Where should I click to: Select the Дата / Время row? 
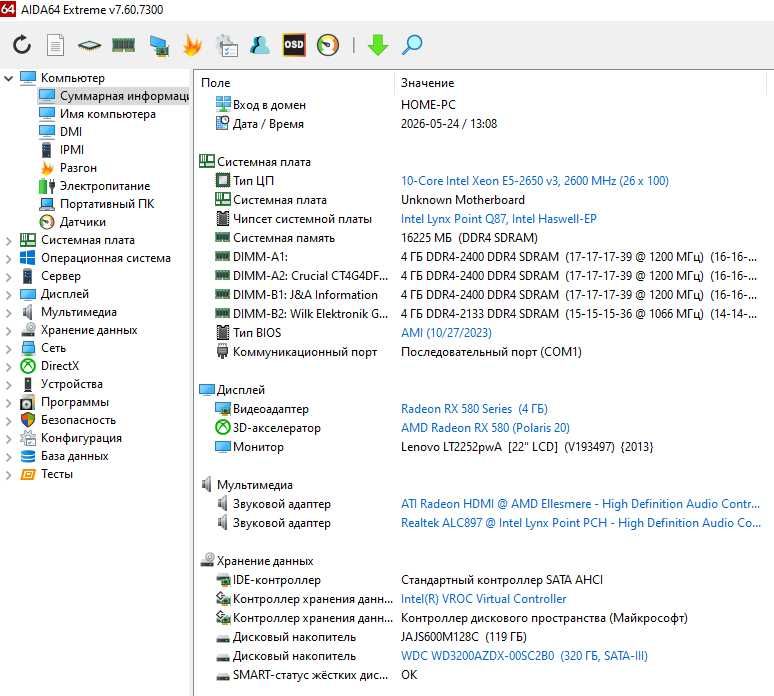[x=356, y=124]
